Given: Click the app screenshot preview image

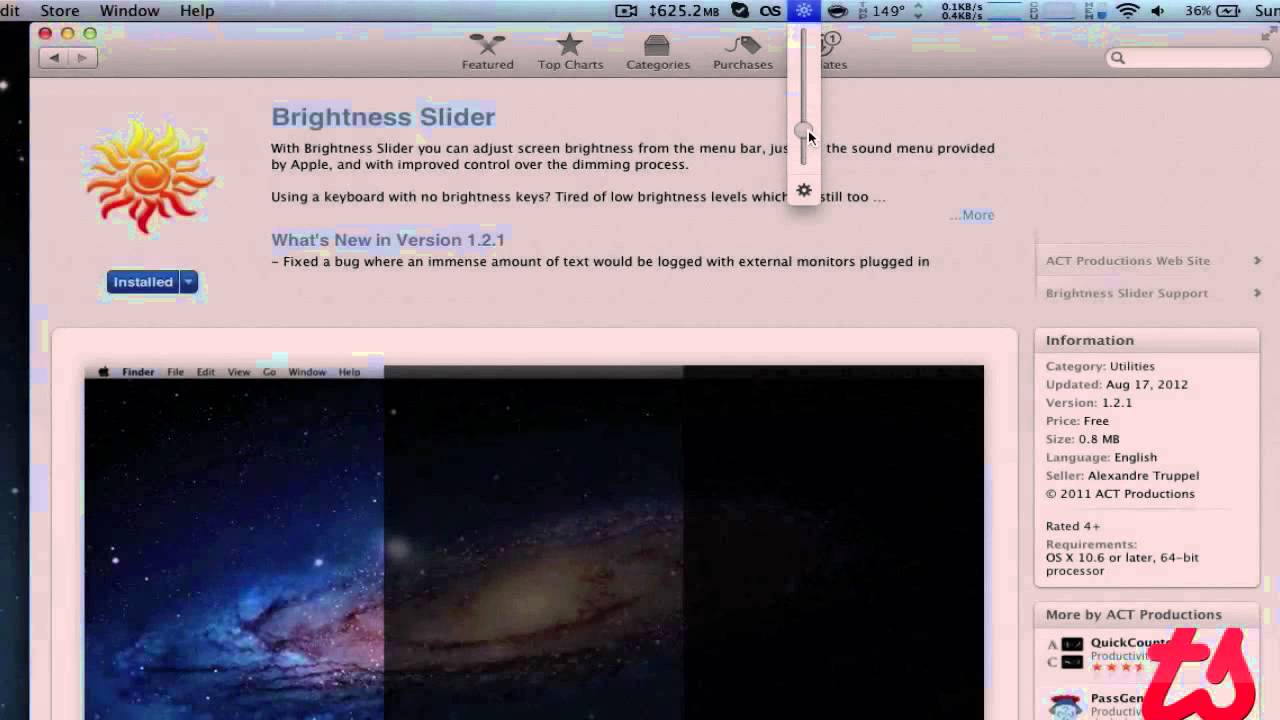Looking at the screenshot, I should coord(534,542).
